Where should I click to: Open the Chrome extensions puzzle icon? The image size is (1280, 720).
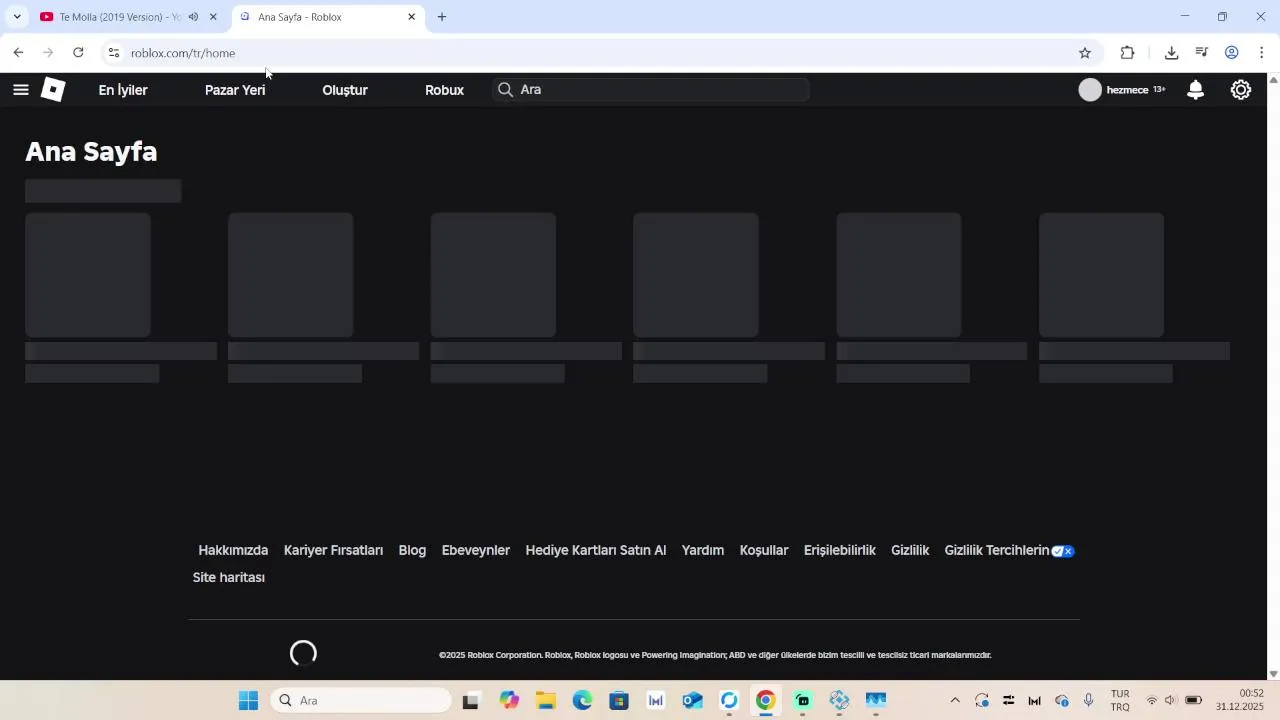(1127, 53)
